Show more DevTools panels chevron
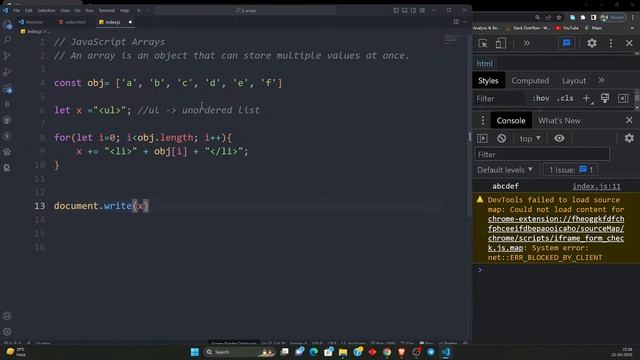The image size is (640, 360). tap(527, 43)
